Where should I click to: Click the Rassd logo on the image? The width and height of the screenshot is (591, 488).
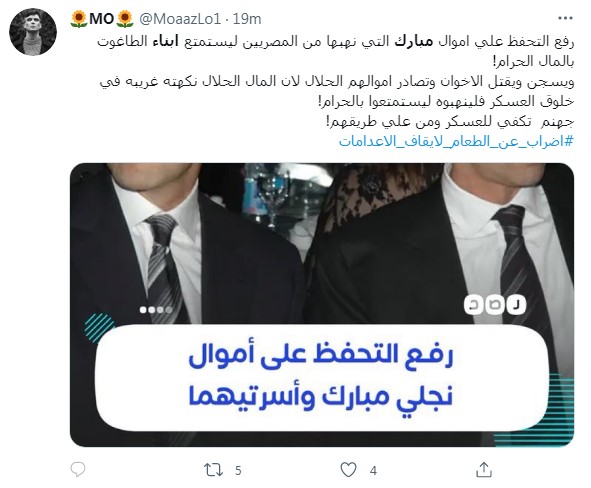(495, 304)
